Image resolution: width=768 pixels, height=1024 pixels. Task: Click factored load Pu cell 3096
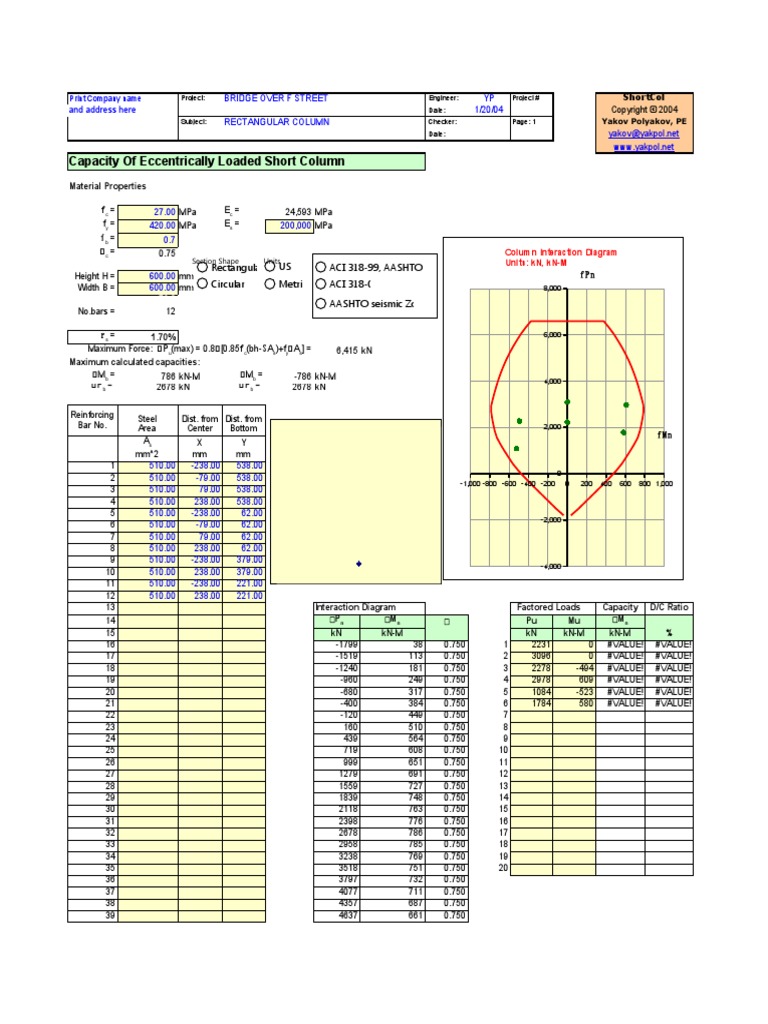click(x=532, y=656)
